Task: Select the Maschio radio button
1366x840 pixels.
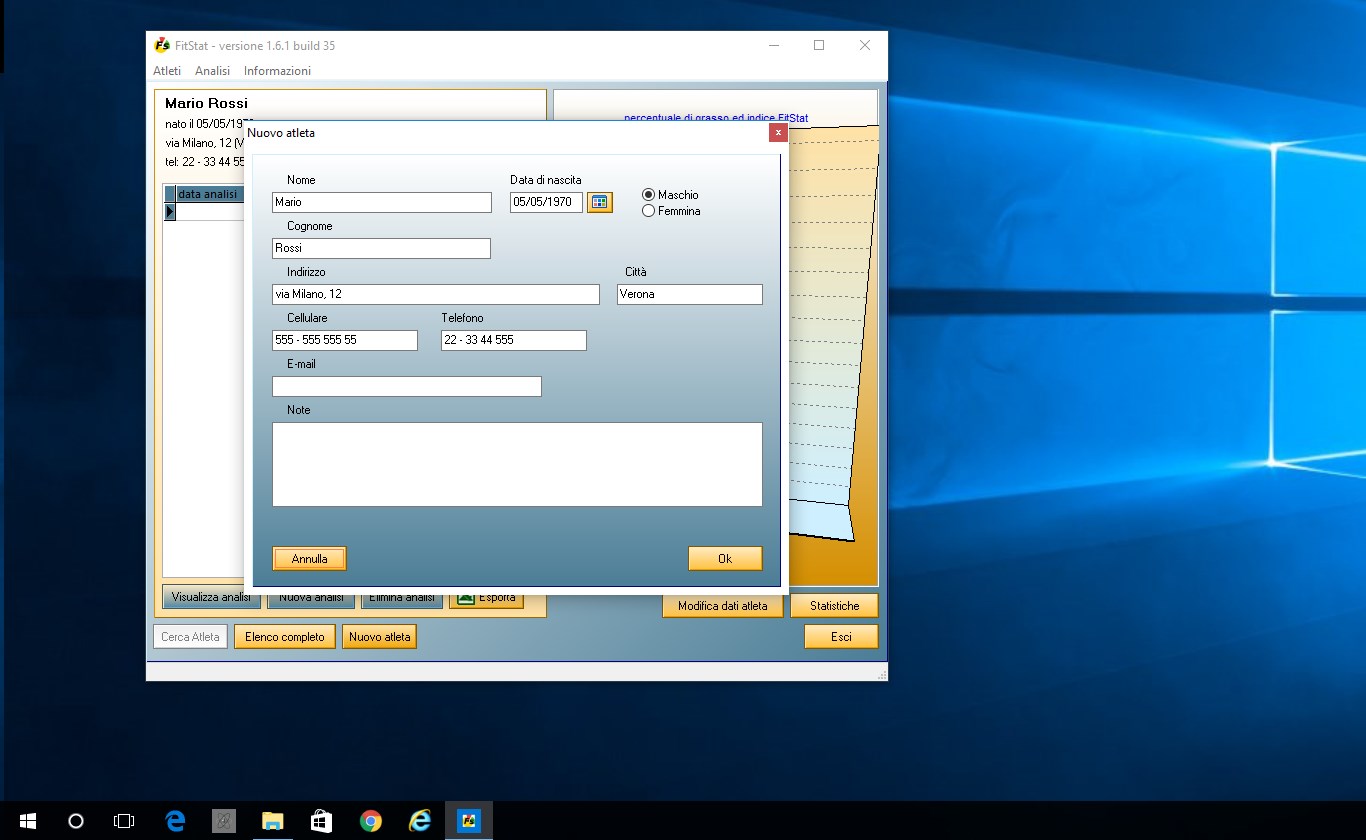Action: (649, 195)
